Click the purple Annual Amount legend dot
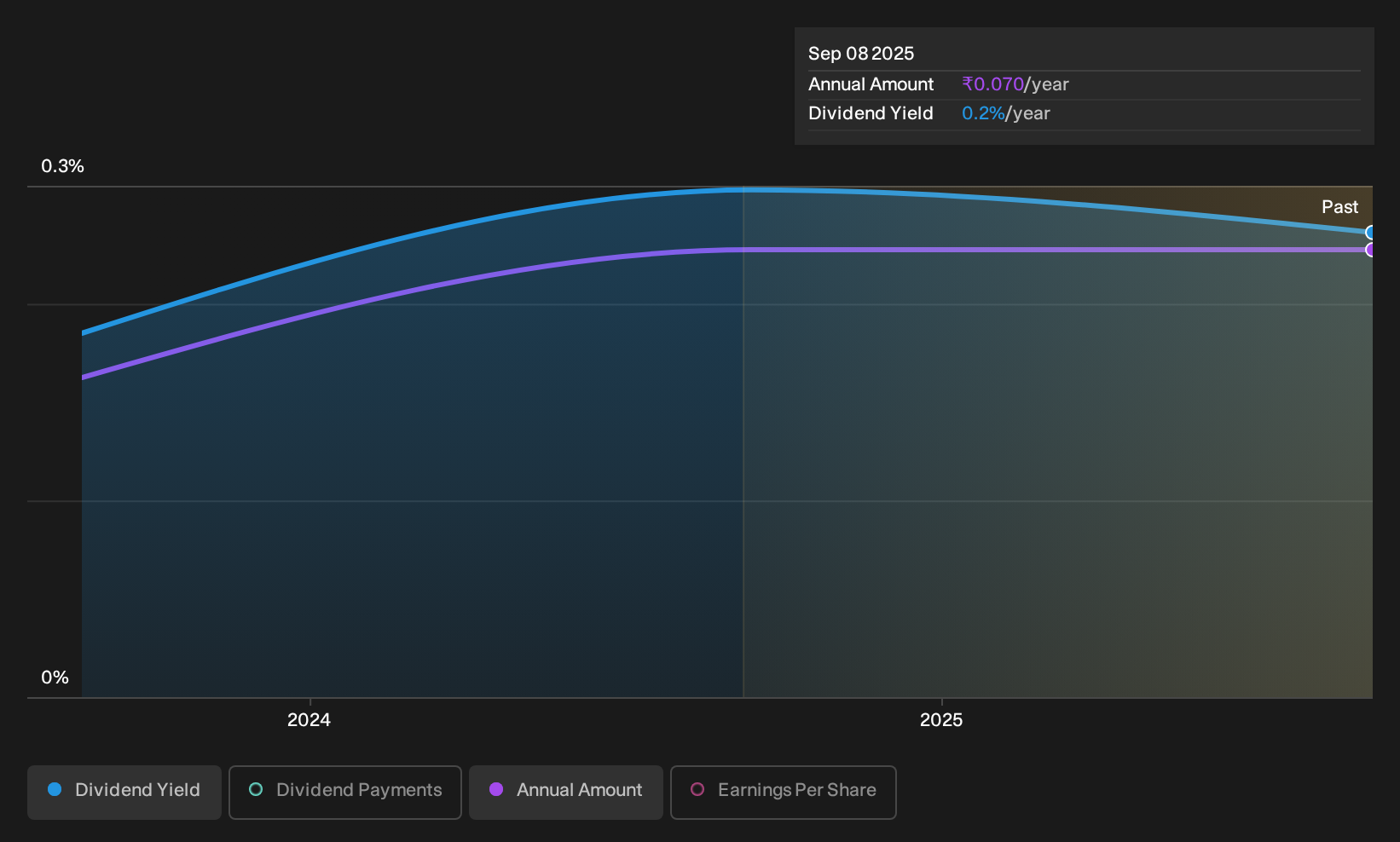 [496, 789]
